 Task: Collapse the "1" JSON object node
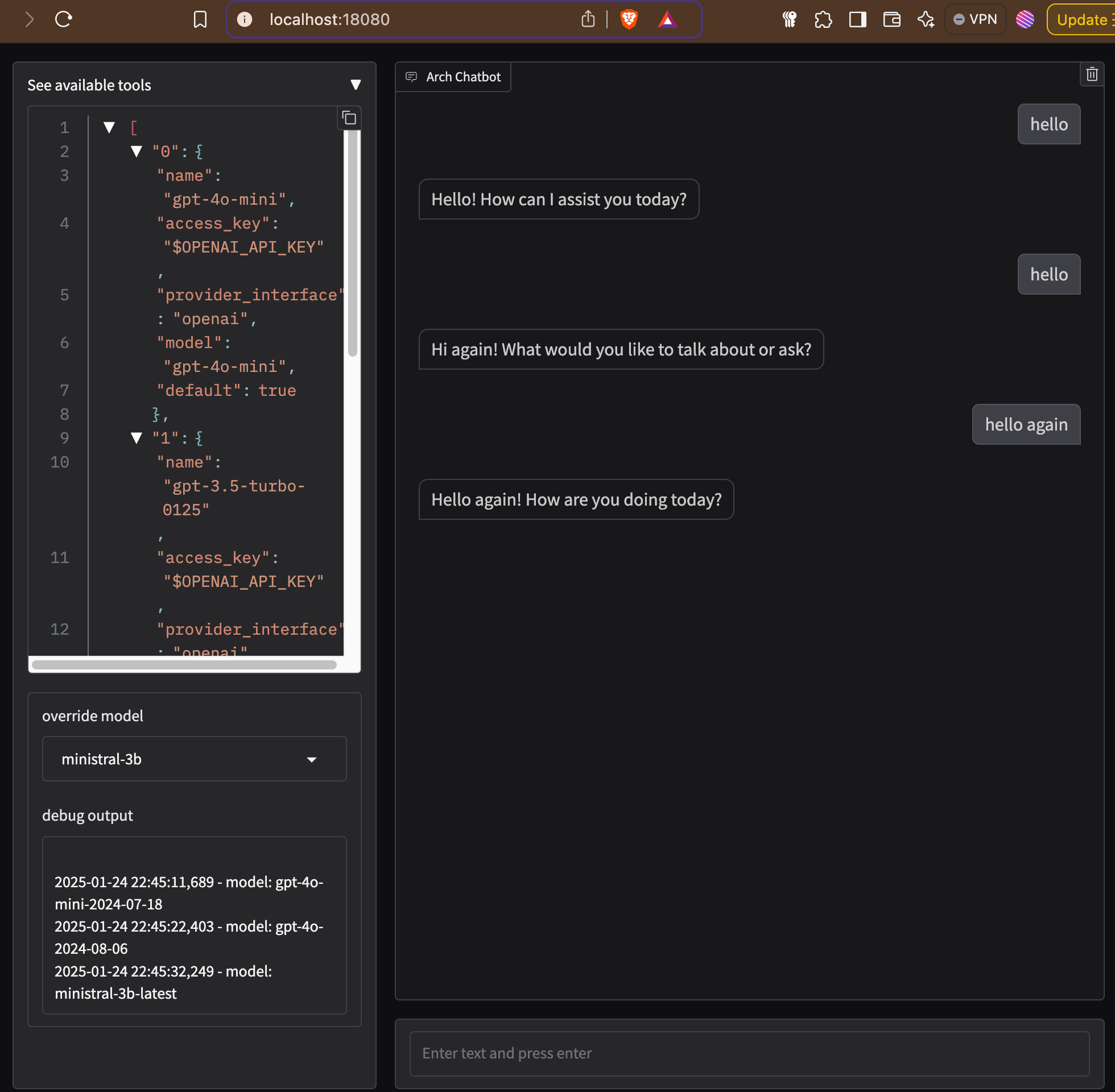[x=136, y=438]
